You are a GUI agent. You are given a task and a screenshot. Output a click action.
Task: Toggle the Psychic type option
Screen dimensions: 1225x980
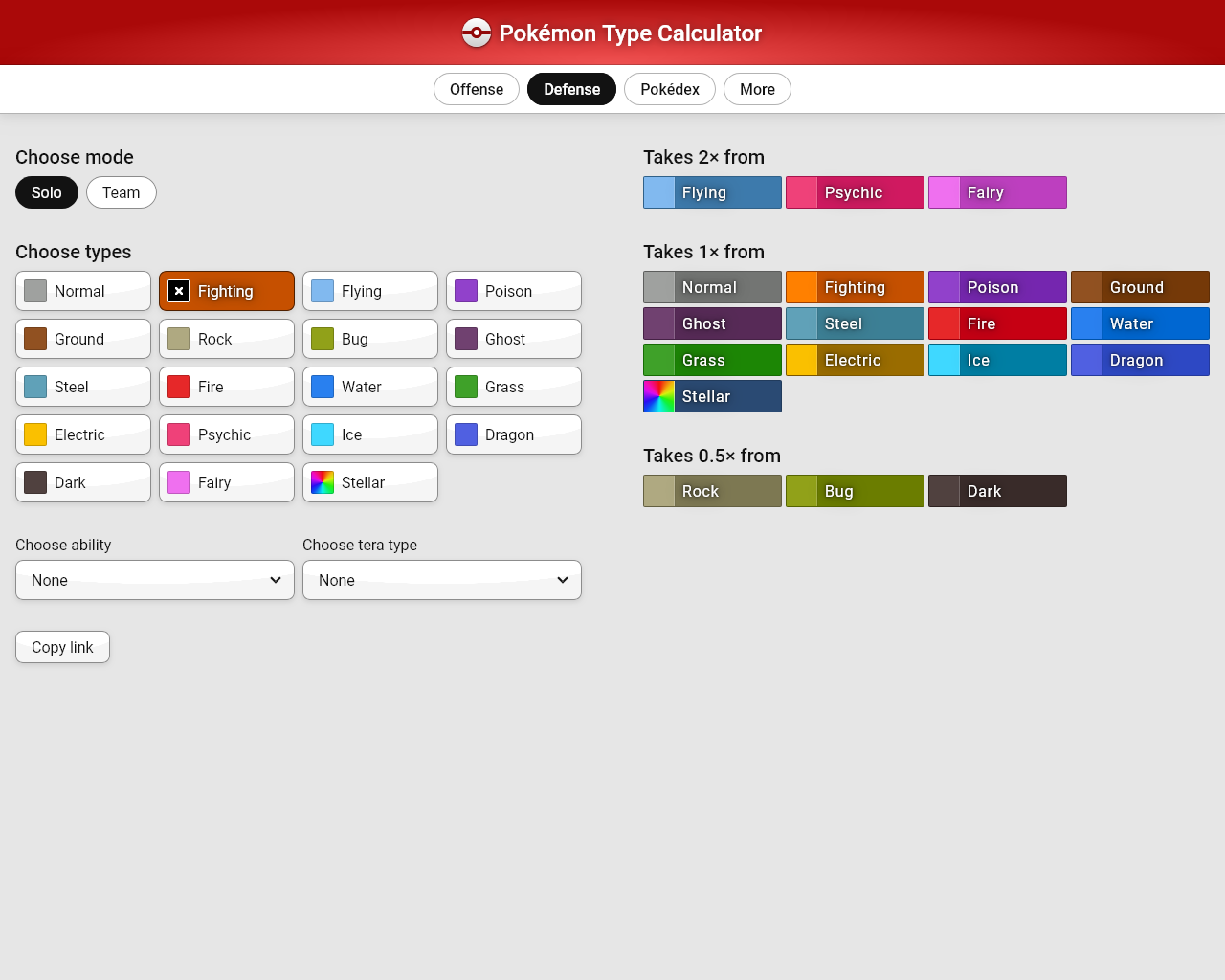(227, 434)
